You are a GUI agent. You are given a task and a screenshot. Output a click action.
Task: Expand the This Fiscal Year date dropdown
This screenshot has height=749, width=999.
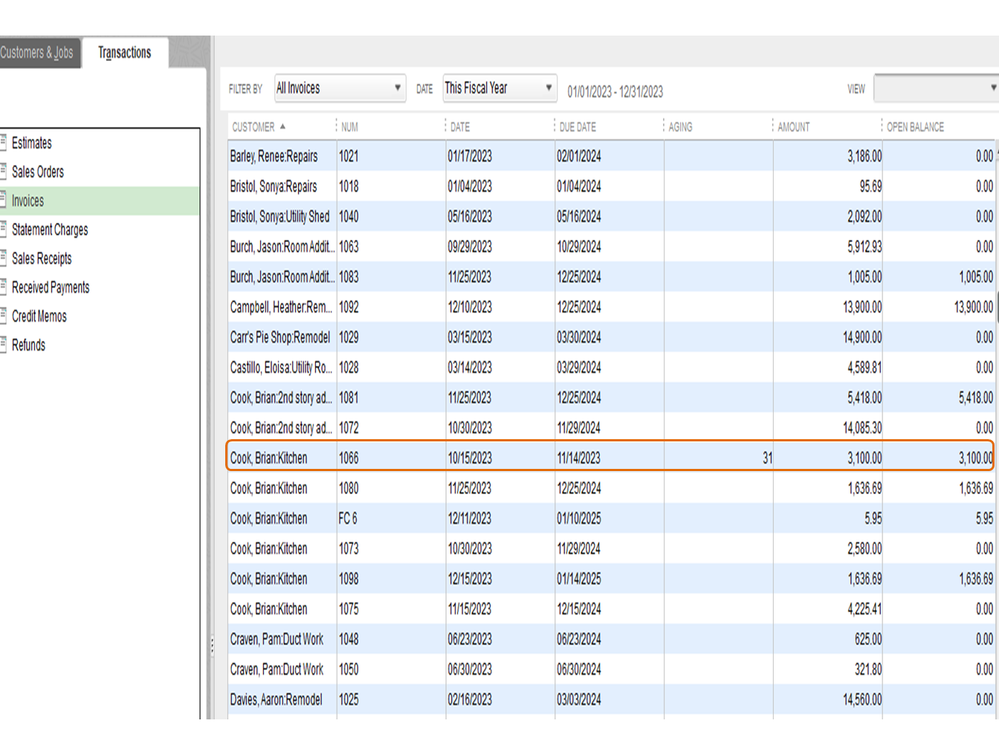click(499, 88)
